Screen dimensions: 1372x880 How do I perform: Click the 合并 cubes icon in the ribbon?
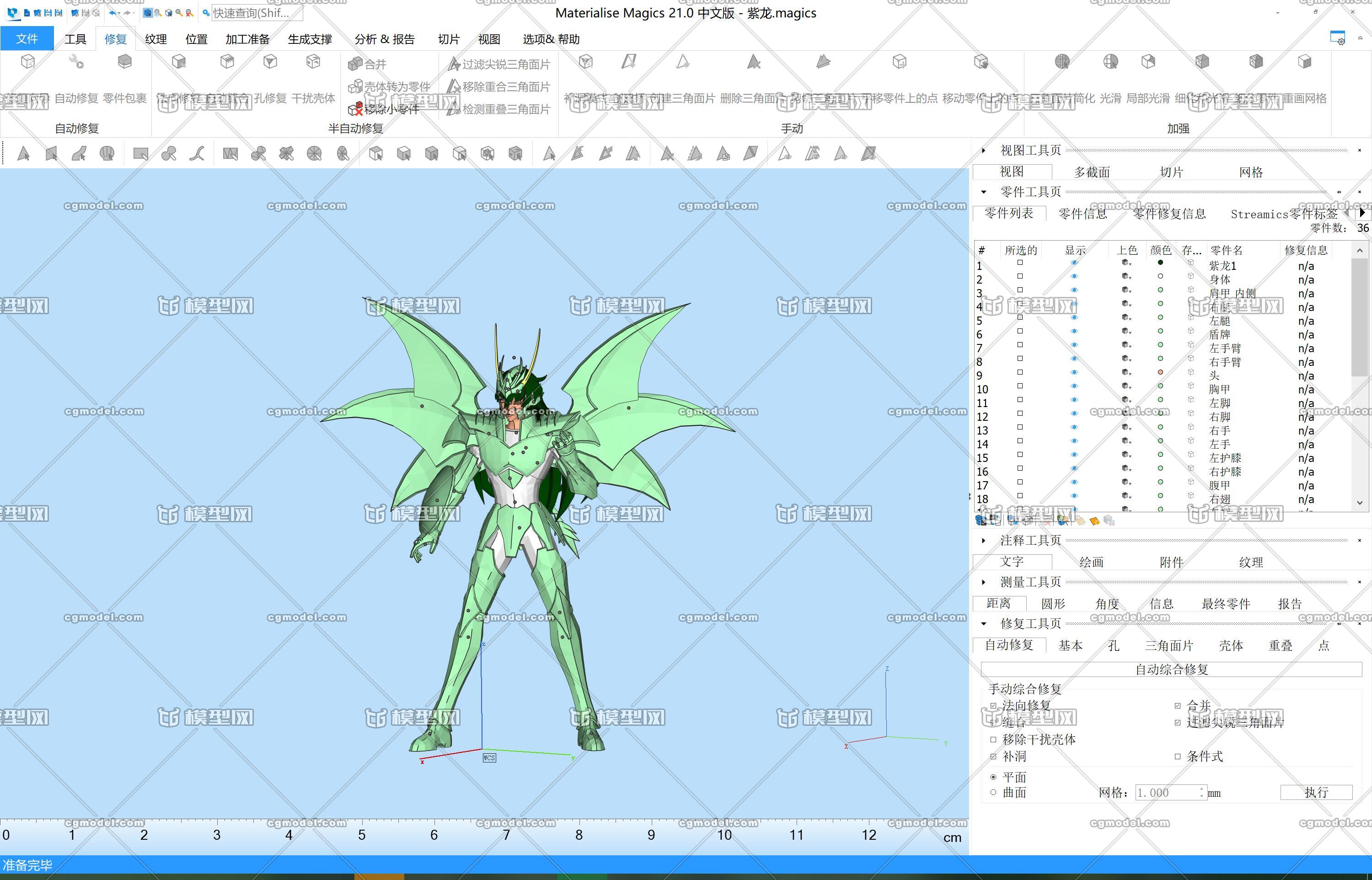355,64
